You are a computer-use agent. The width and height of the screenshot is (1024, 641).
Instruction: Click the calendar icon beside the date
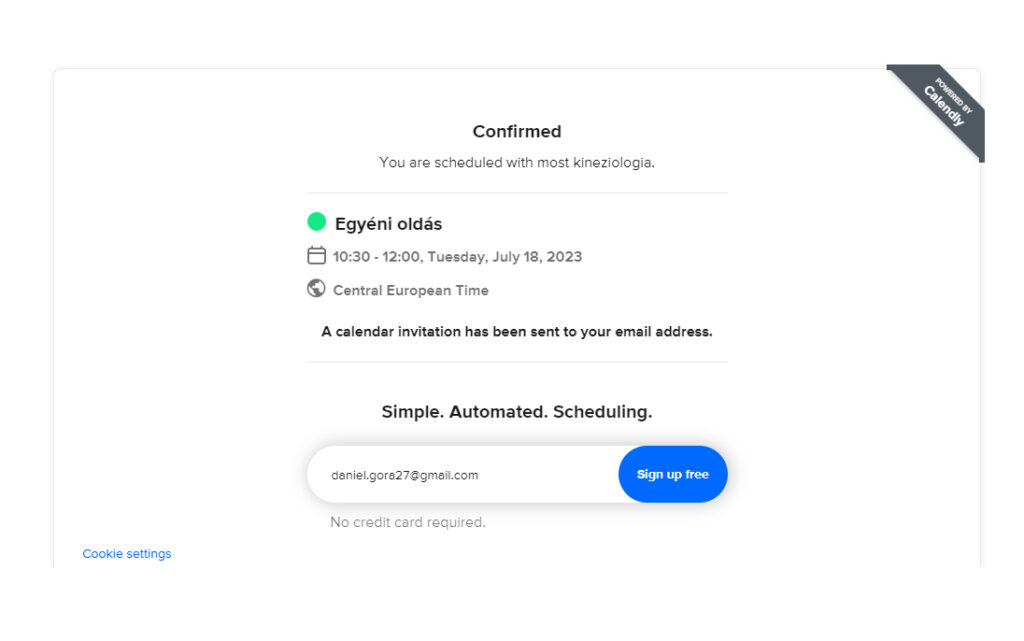coord(316,255)
